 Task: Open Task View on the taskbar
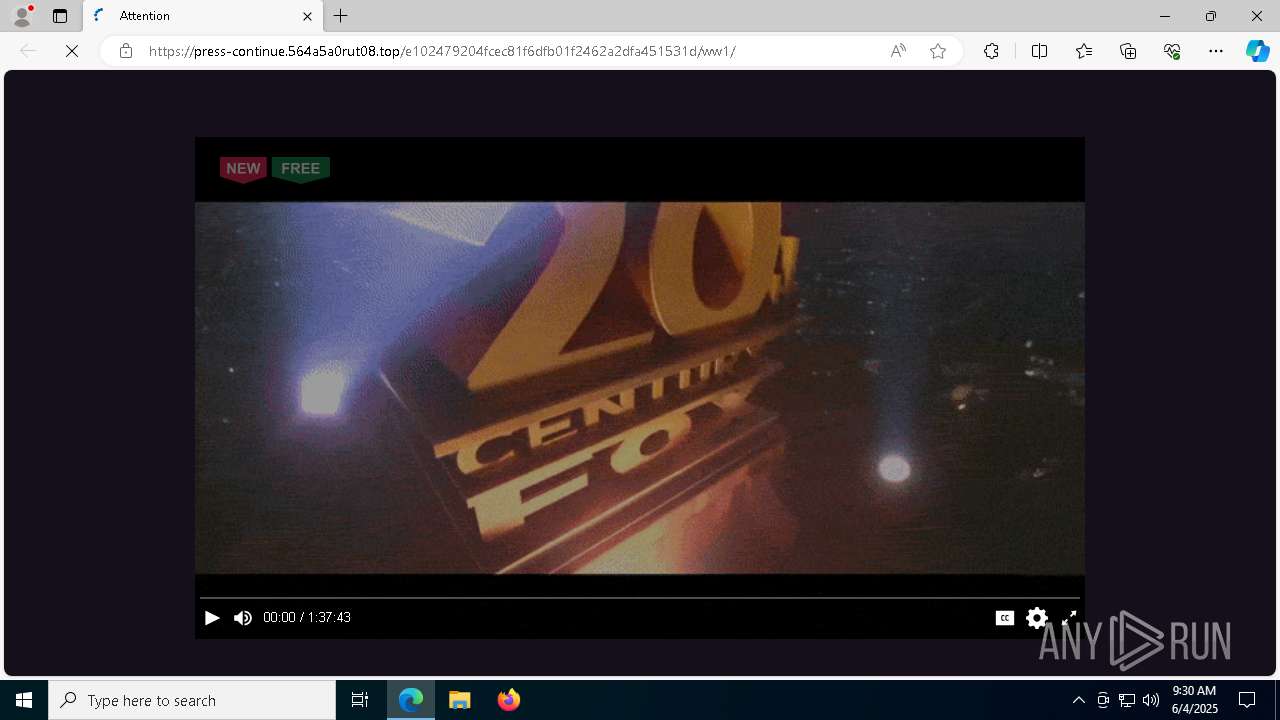[360, 700]
